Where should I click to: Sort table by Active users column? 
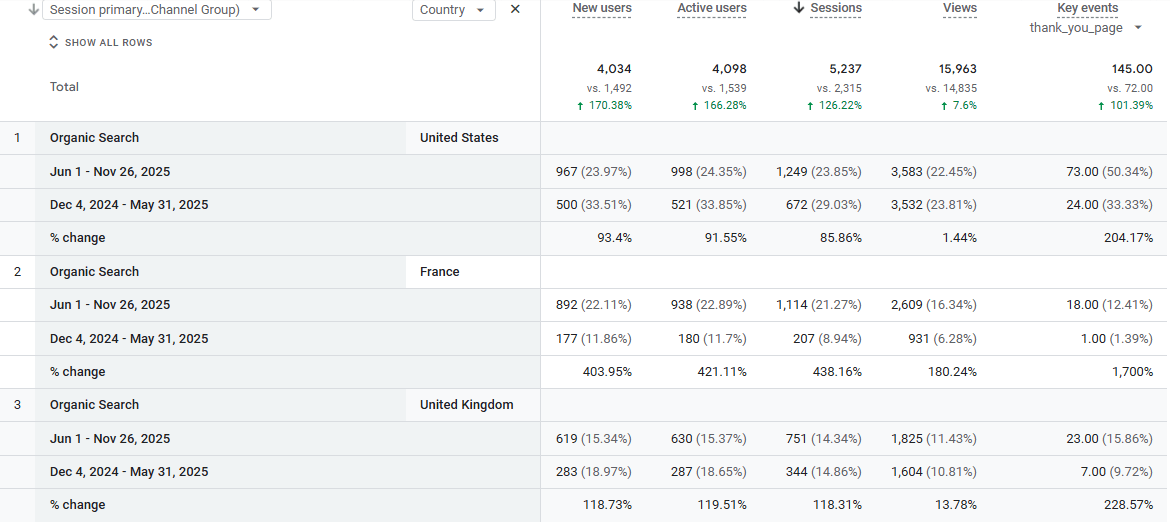(x=711, y=8)
